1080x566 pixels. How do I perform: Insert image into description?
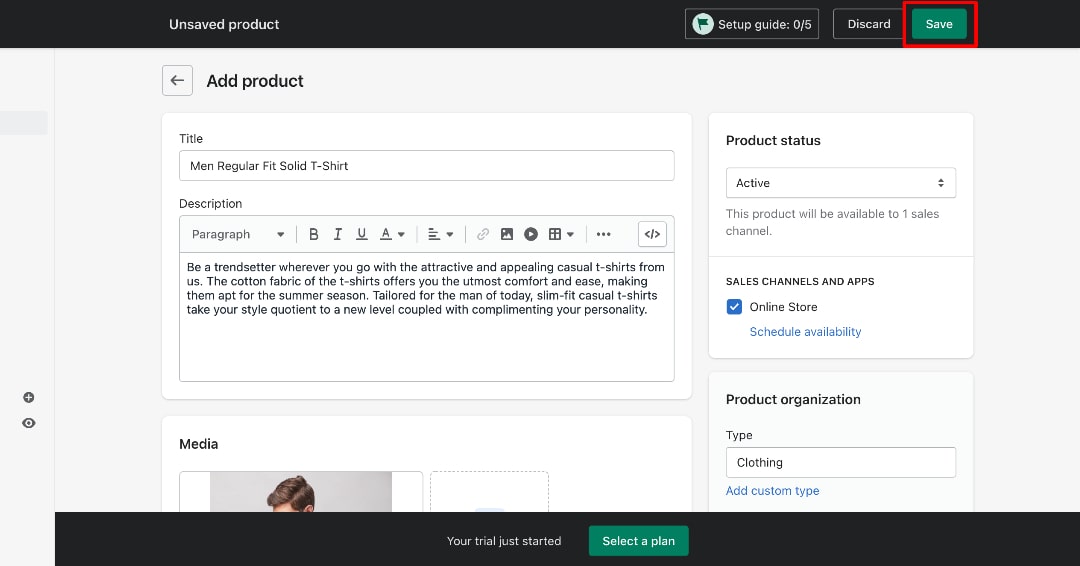tap(507, 234)
